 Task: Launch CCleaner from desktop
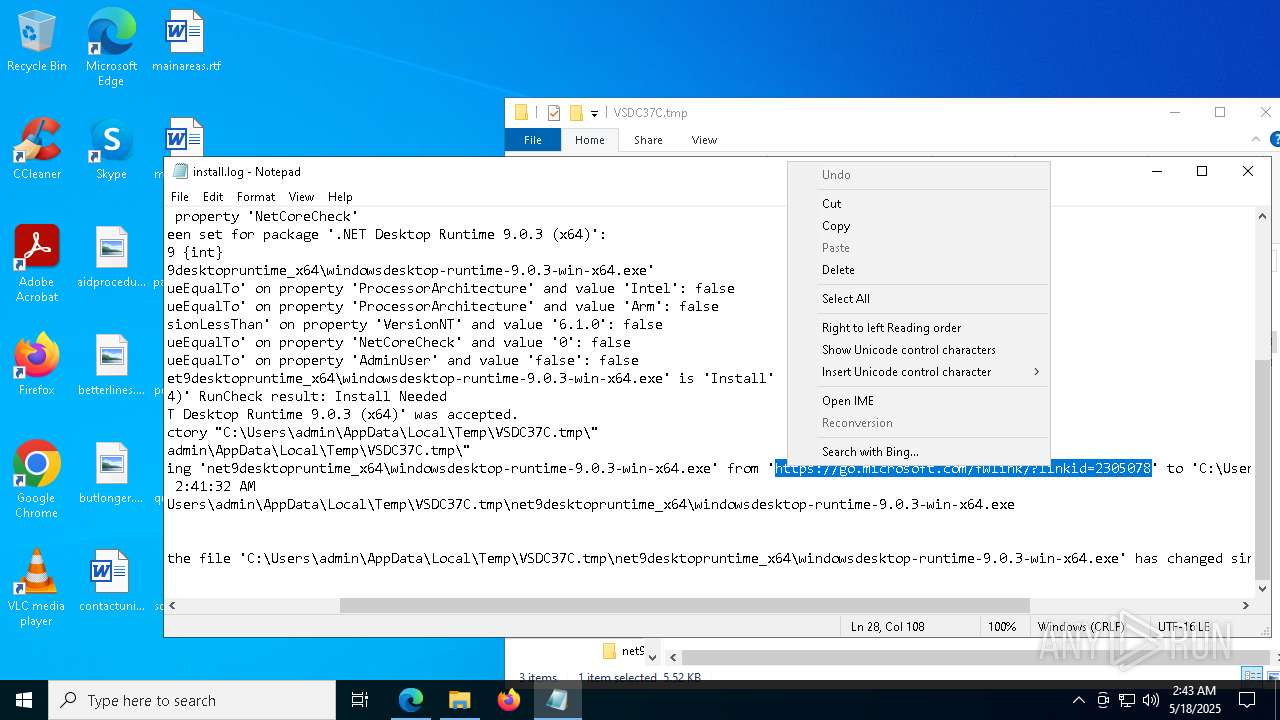[37, 149]
